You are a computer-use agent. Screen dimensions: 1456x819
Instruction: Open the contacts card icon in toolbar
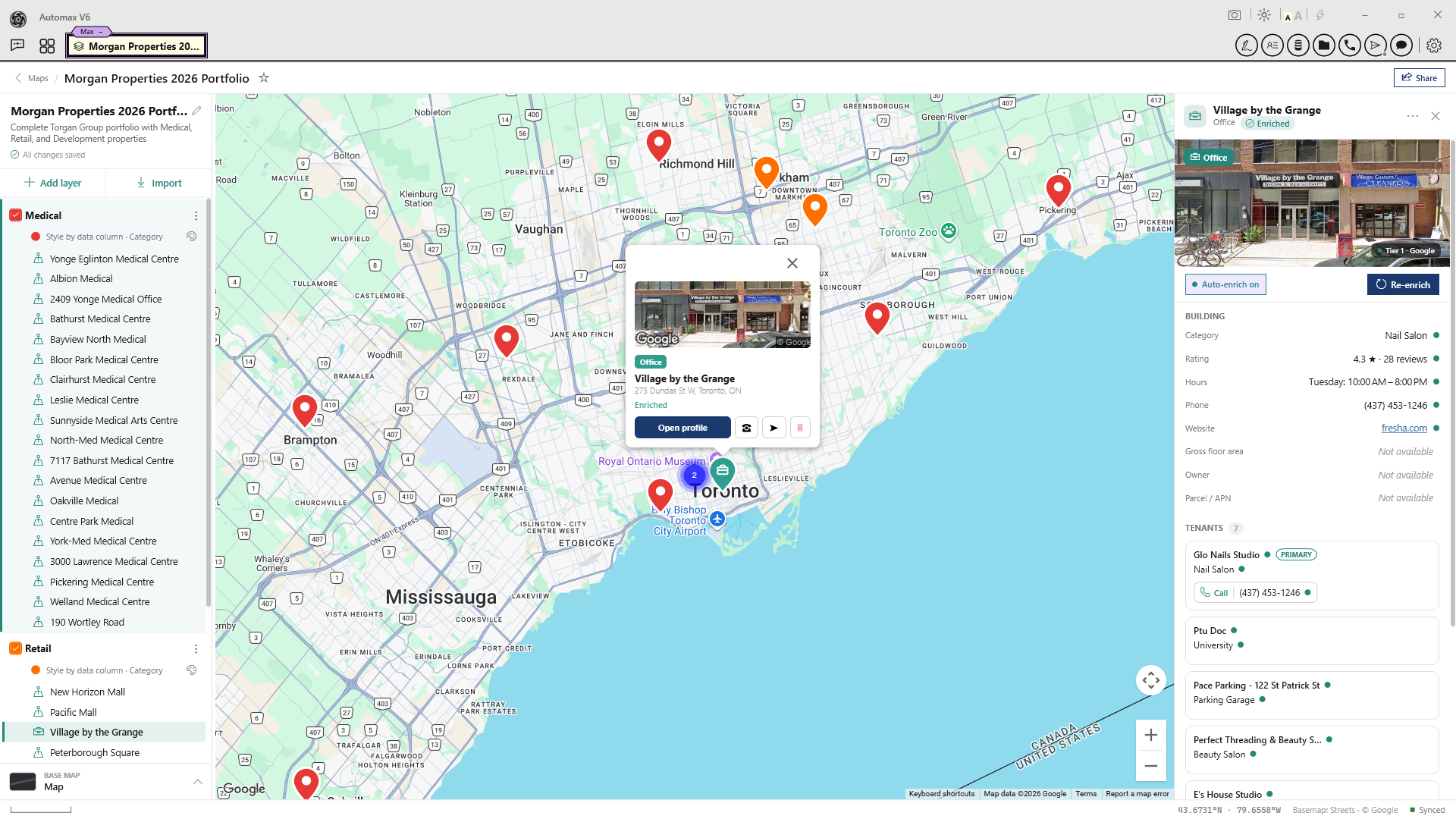click(x=1272, y=45)
